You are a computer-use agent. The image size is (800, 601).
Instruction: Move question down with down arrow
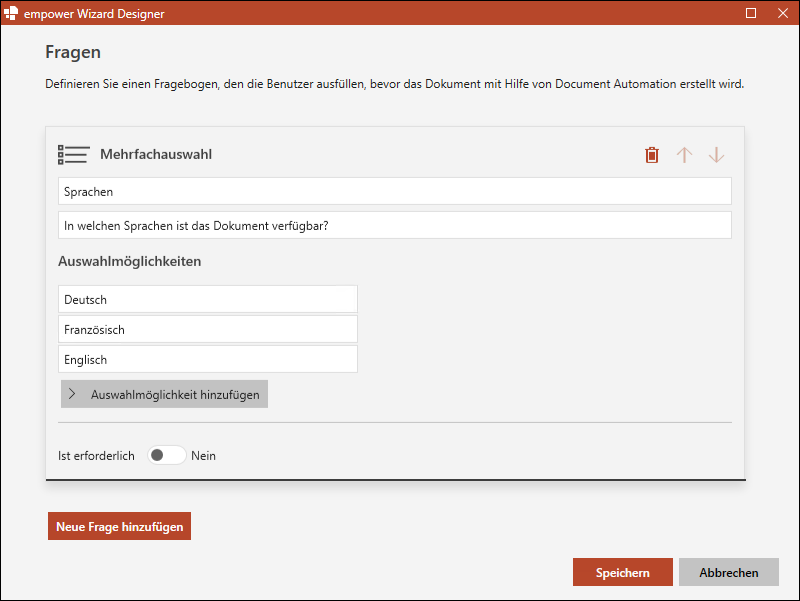(x=716, y=155)
